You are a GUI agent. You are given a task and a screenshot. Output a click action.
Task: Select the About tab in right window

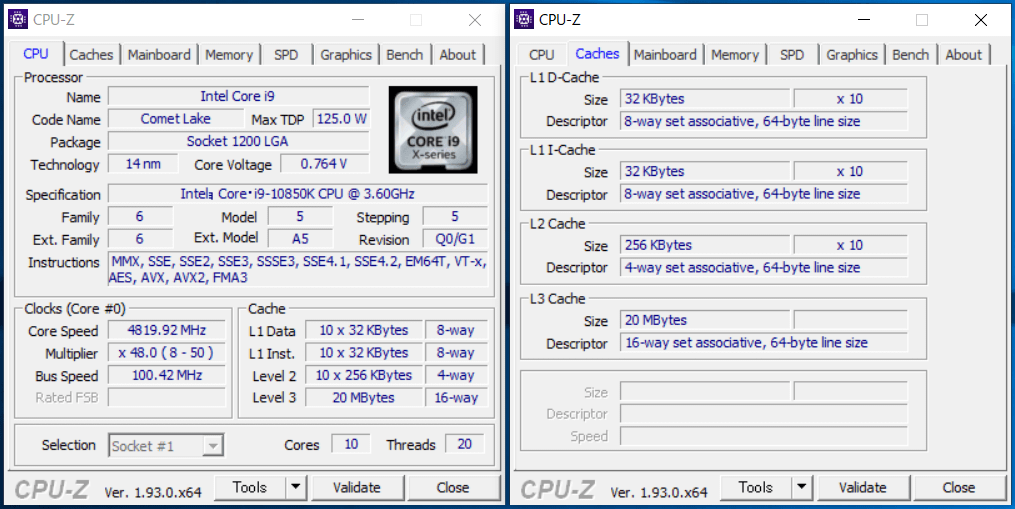pyautogui.click(x=964, y=55)
